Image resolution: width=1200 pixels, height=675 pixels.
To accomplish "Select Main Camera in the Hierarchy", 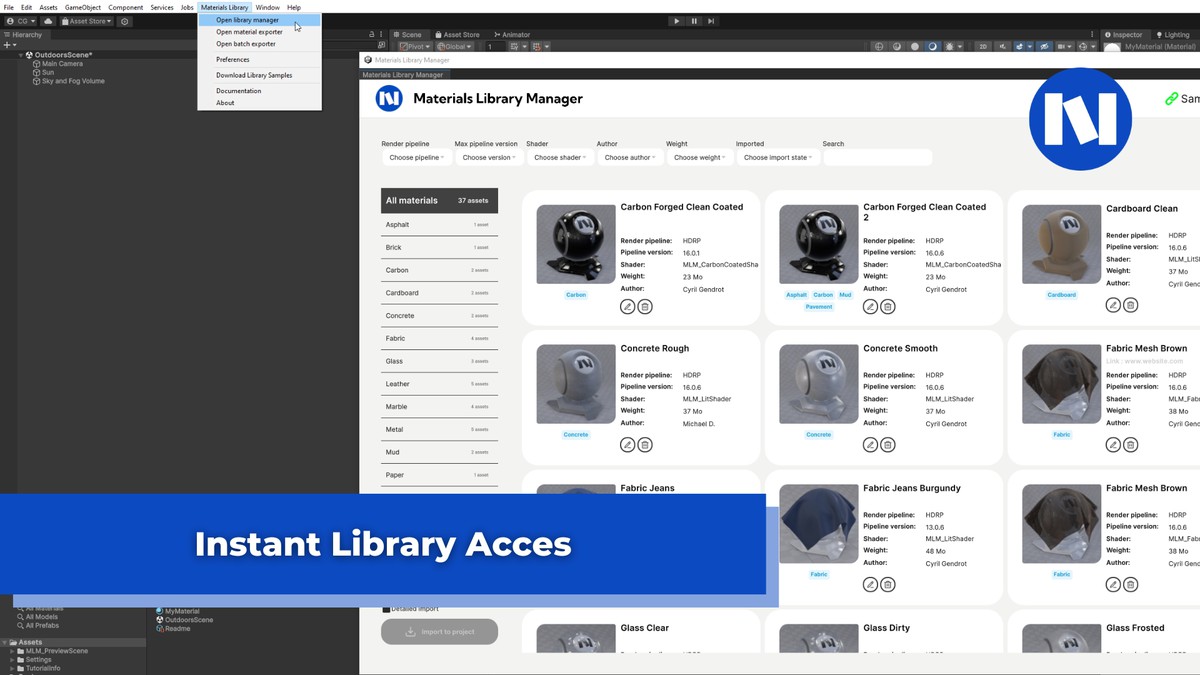I will 62,64.
